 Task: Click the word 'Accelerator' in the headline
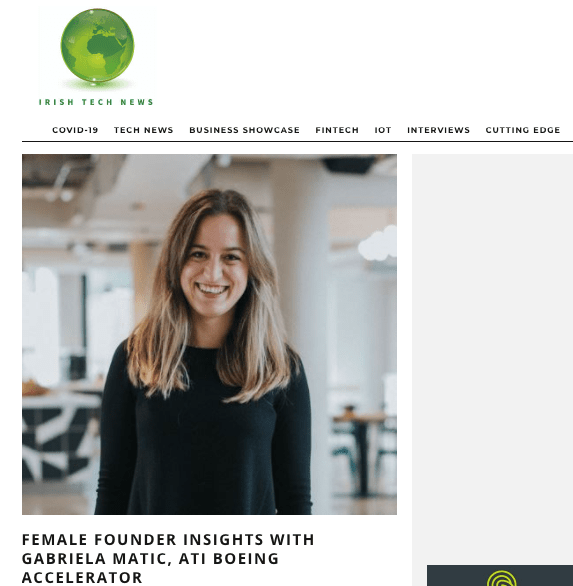click(x=82, y=577)
